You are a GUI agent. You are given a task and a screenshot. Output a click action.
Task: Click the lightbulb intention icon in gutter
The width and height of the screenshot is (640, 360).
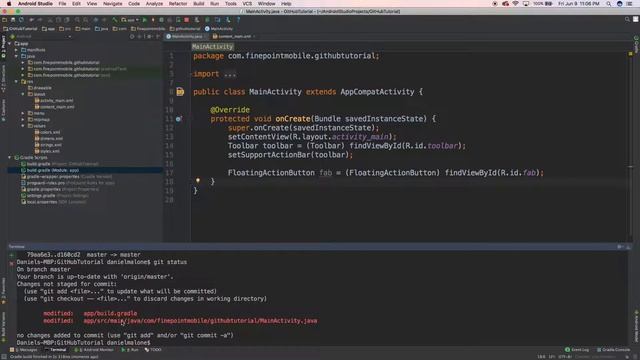198,180
